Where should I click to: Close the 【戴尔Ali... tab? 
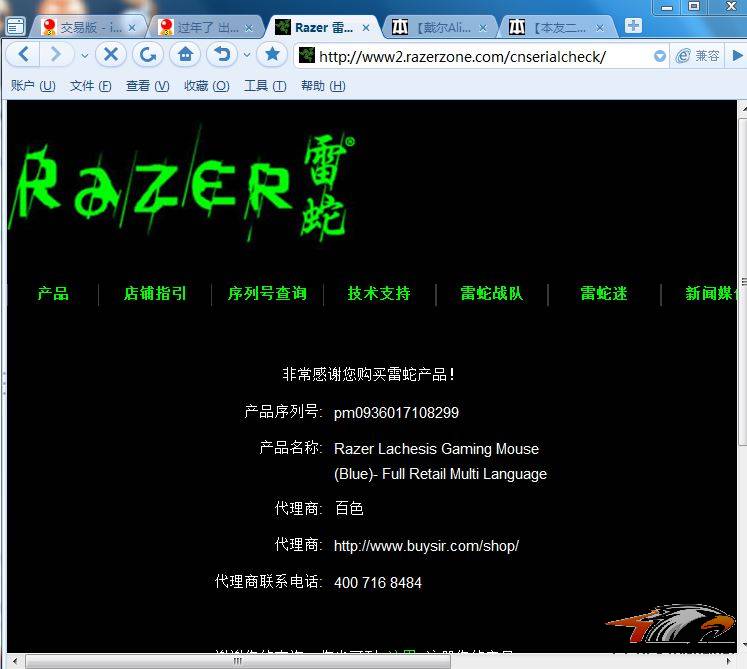coord(483,28)
